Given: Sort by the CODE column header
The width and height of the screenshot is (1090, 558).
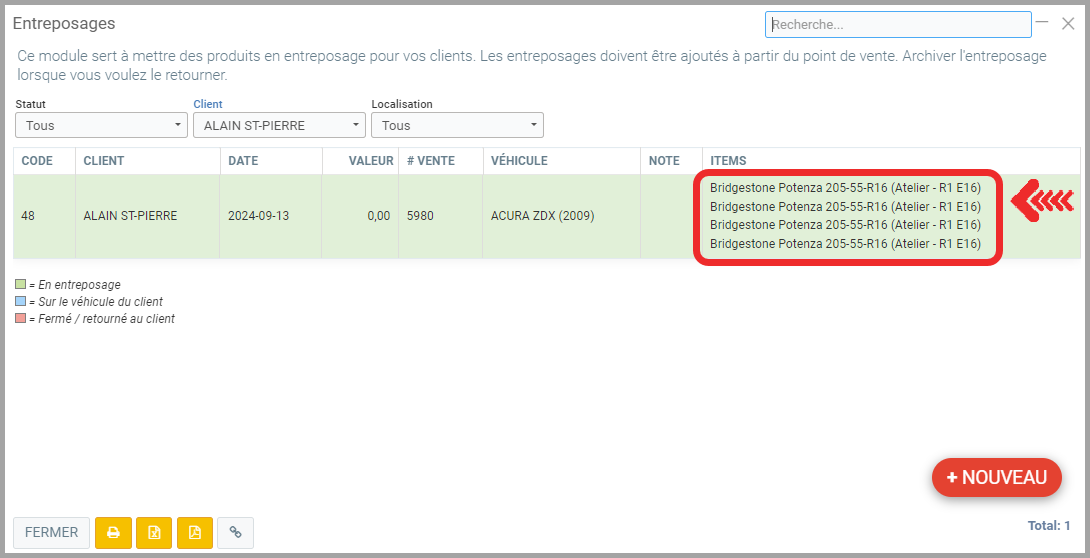Looking at the screenshot, I should 37,161.
